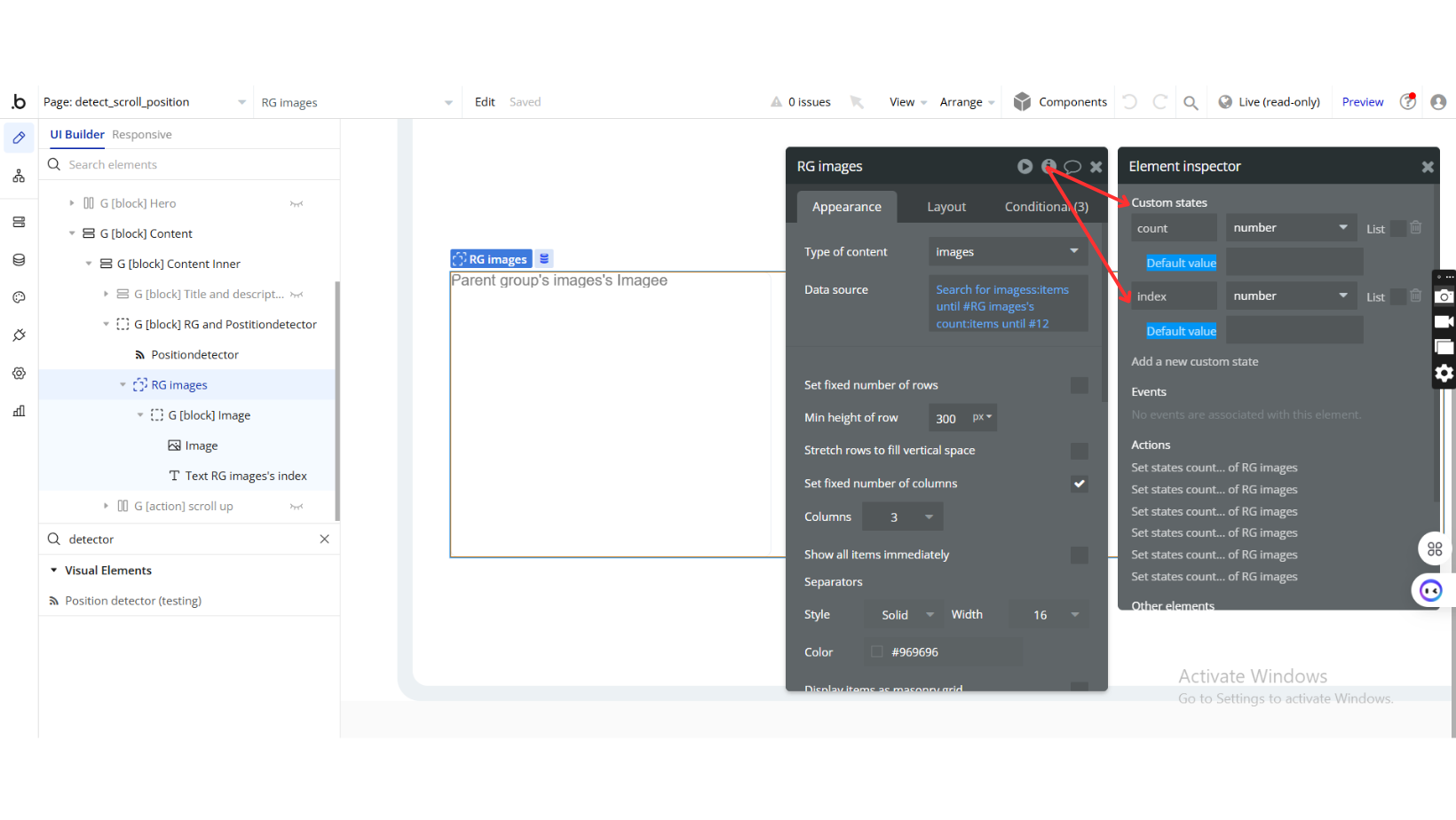This screenshot has height=820, width=1456.
Task: Click the Preview link
Action: pos(1363,102)
